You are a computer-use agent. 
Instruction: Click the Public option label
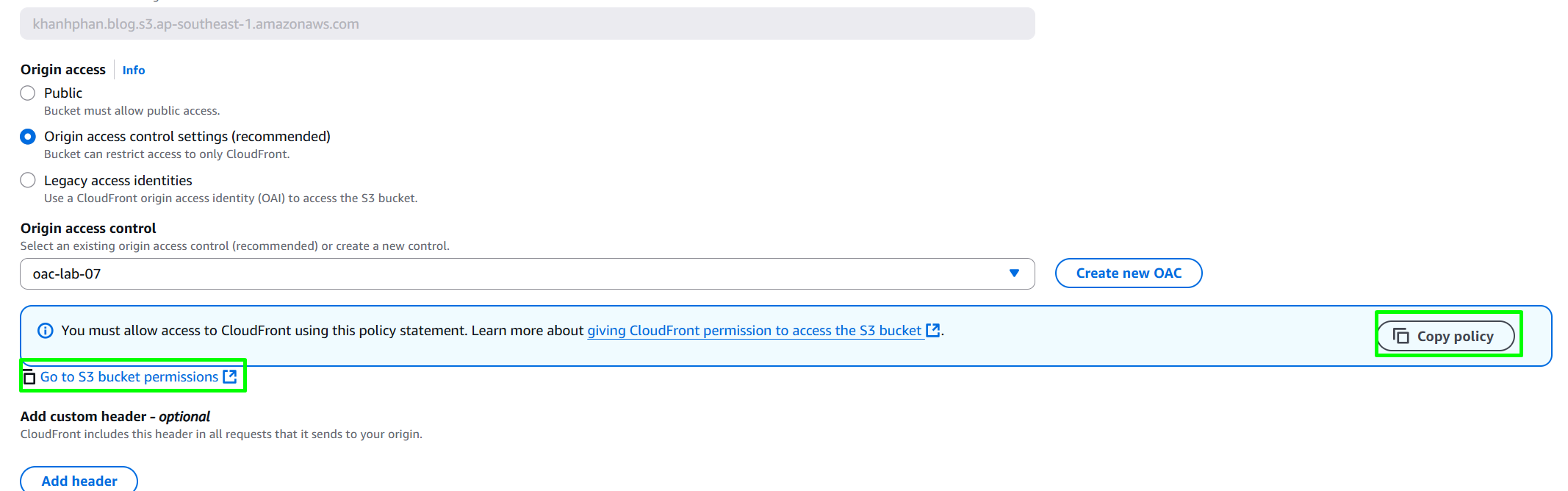pos(63,93)
